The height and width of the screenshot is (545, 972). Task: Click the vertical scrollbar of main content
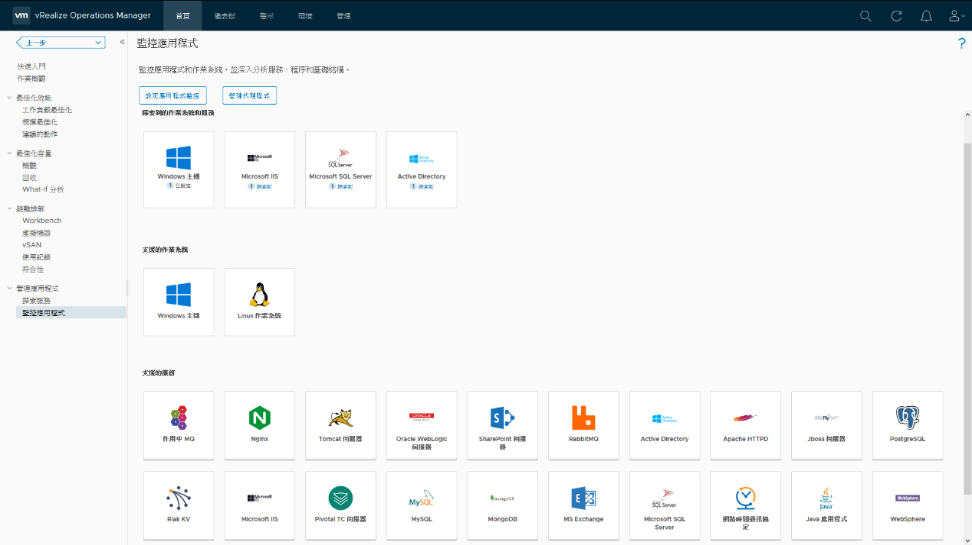(x=967, y=319)
